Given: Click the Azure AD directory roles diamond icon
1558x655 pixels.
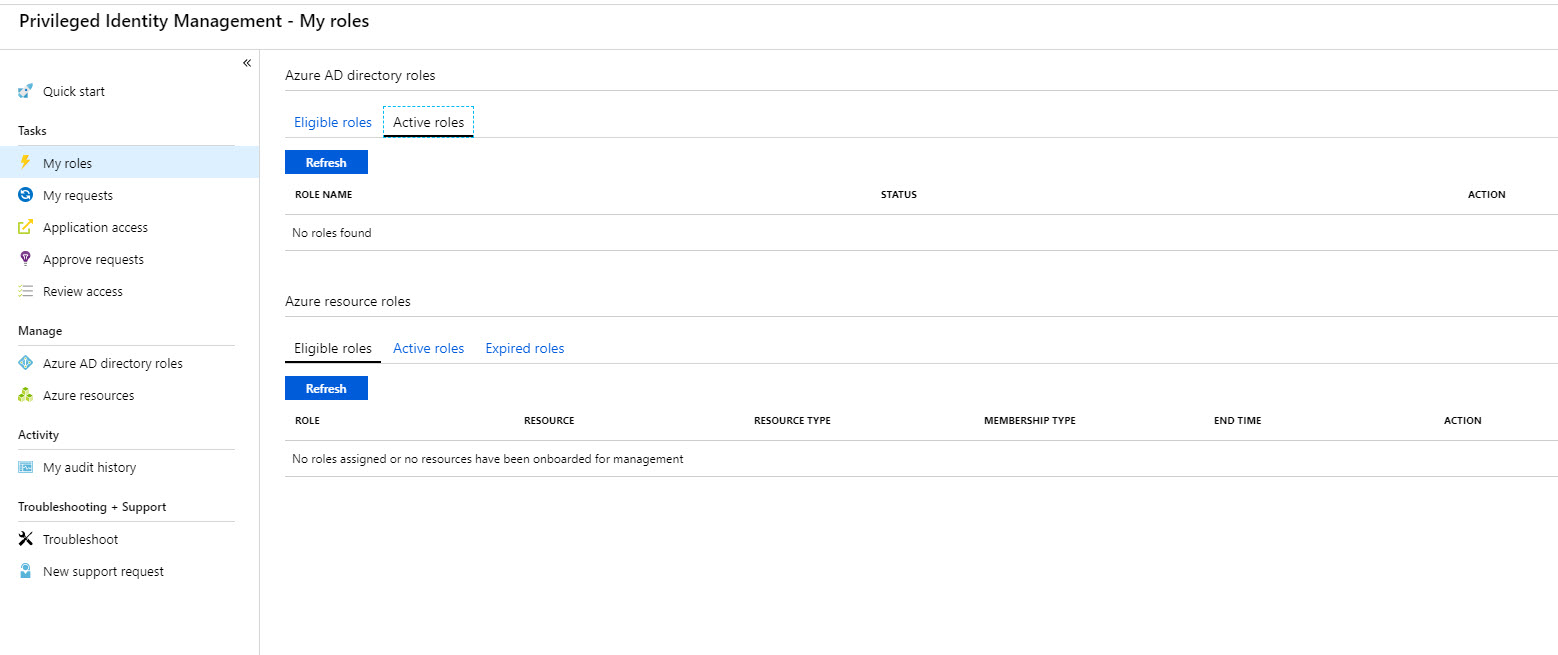Looking at the screenshot, I should [x=26, y=363].
